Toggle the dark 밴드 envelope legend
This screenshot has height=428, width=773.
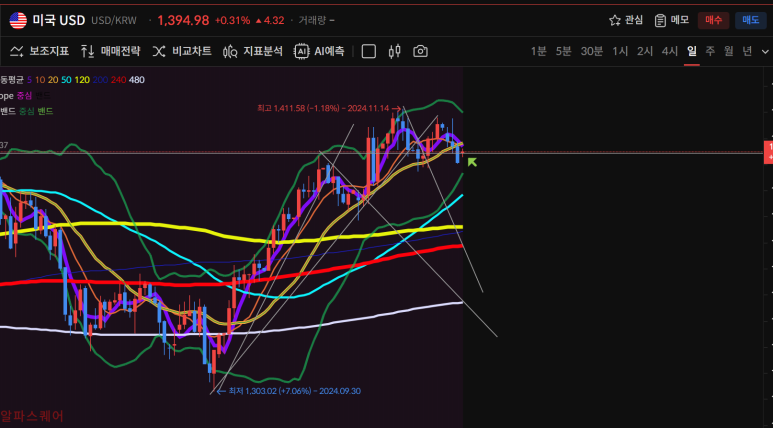tap(43, 96)
